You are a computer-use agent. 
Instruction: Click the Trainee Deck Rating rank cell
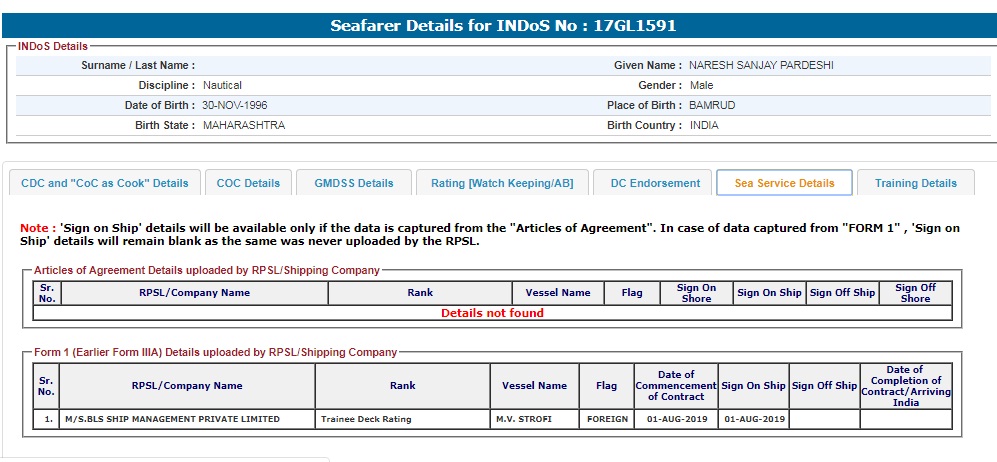pos(402,419)
